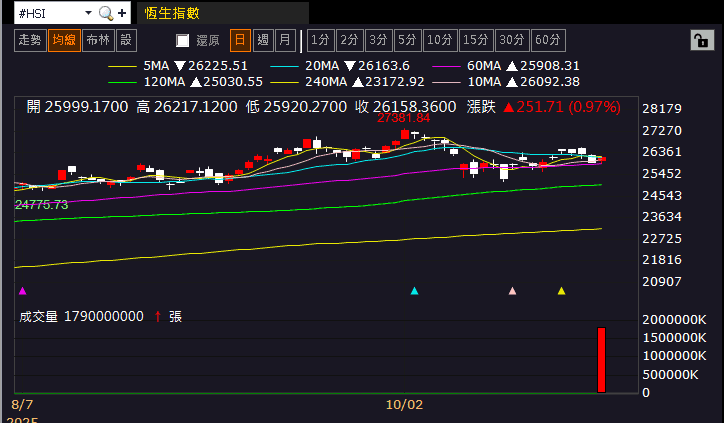Switch to the 5分 interval

(408, 40)
